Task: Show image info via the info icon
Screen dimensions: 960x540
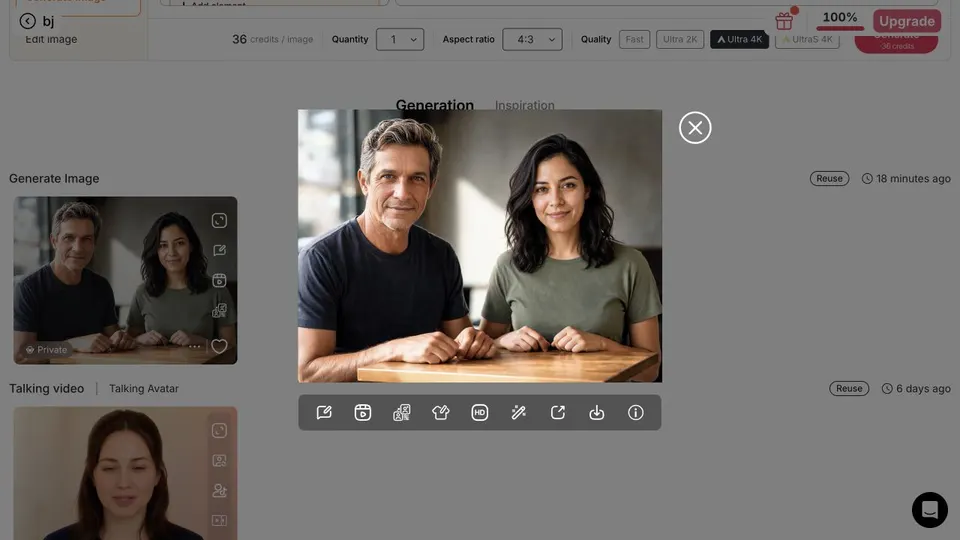Action: coord(636,413)
